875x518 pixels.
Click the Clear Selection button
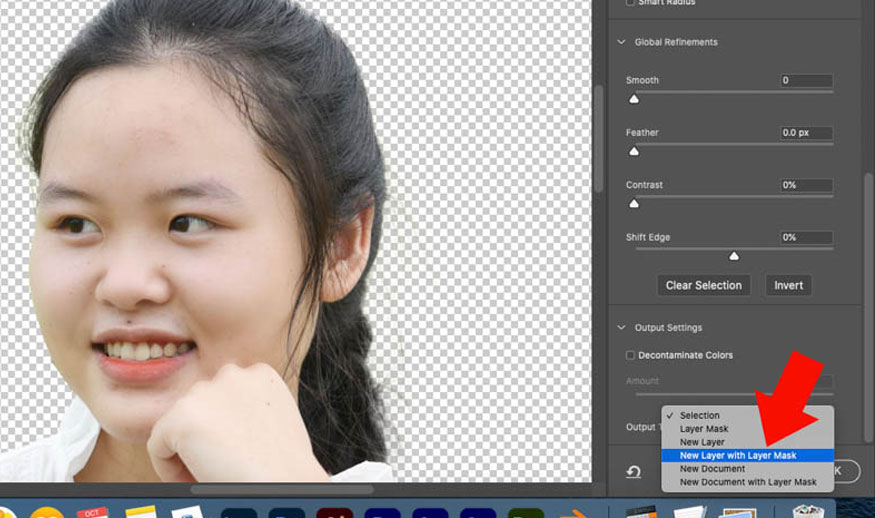coord(704,285)
